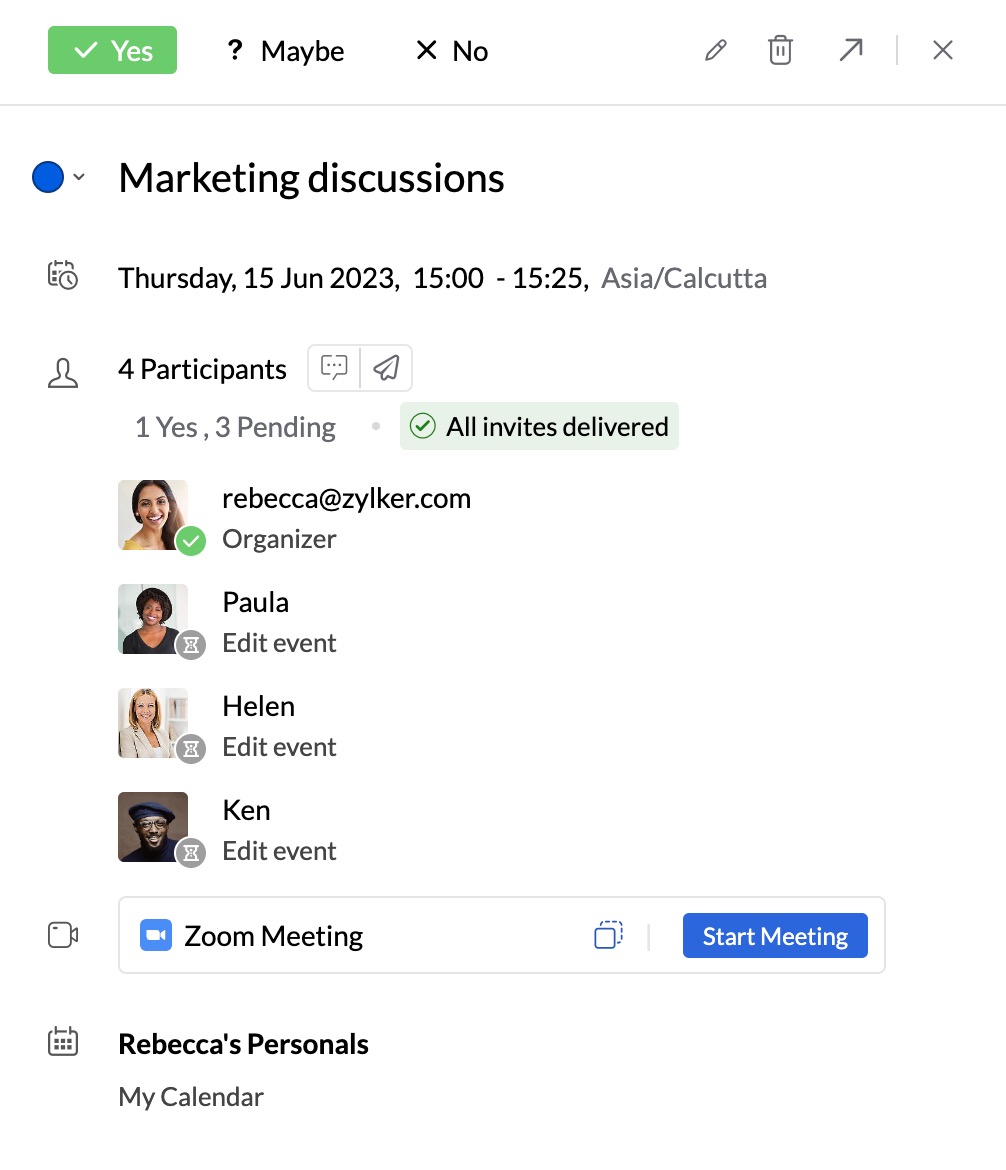Click the paper plane email participants icon
This screenshot has width=1006, height=1170.
tap(386, 368)
